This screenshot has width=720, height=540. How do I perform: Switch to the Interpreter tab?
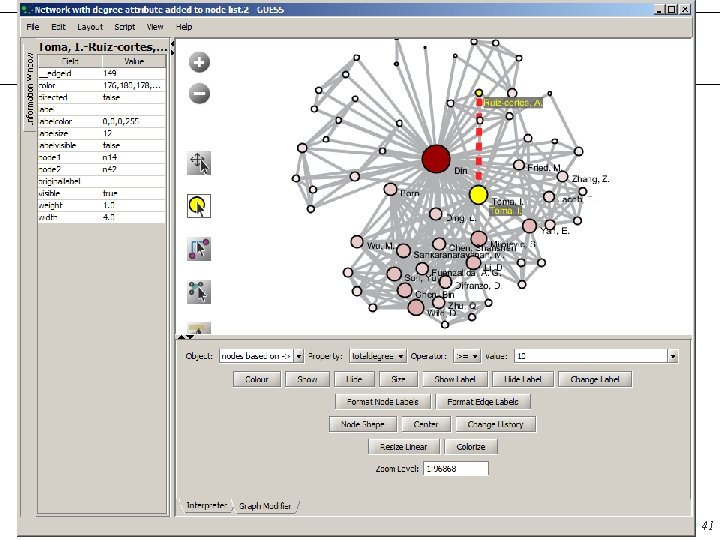click(206, 506)
